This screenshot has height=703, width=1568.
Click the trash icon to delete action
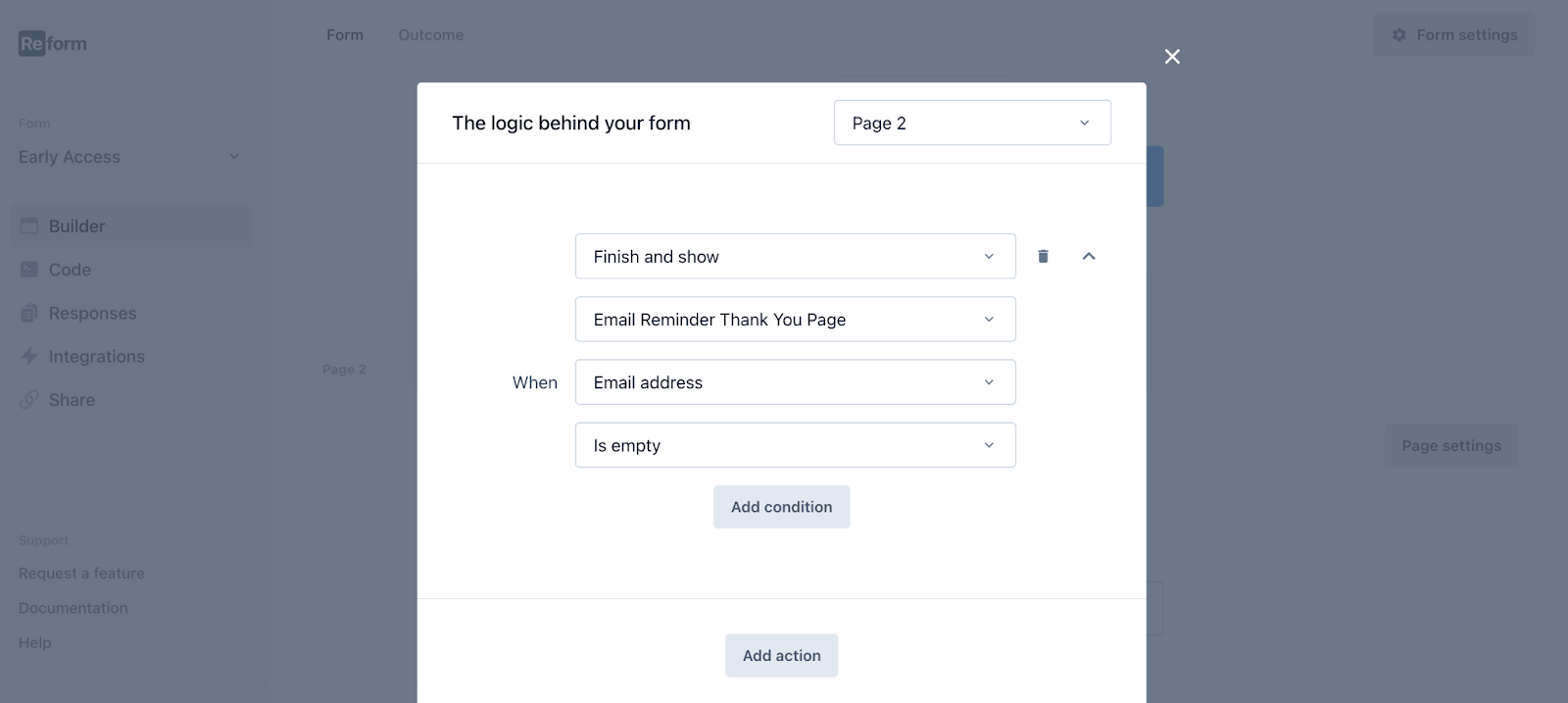pyautogui.click(x=1043, y=256)
